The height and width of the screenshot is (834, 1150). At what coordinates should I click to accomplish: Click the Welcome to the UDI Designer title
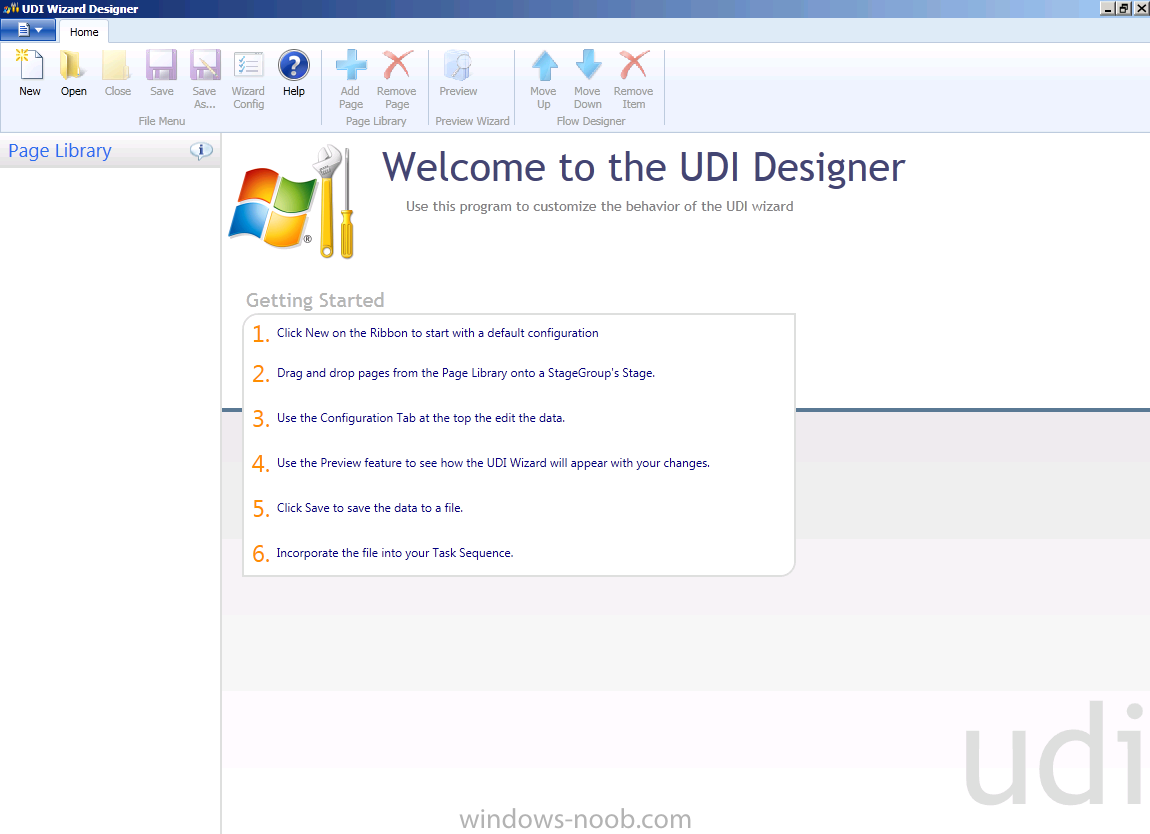(x=644, y=167)
